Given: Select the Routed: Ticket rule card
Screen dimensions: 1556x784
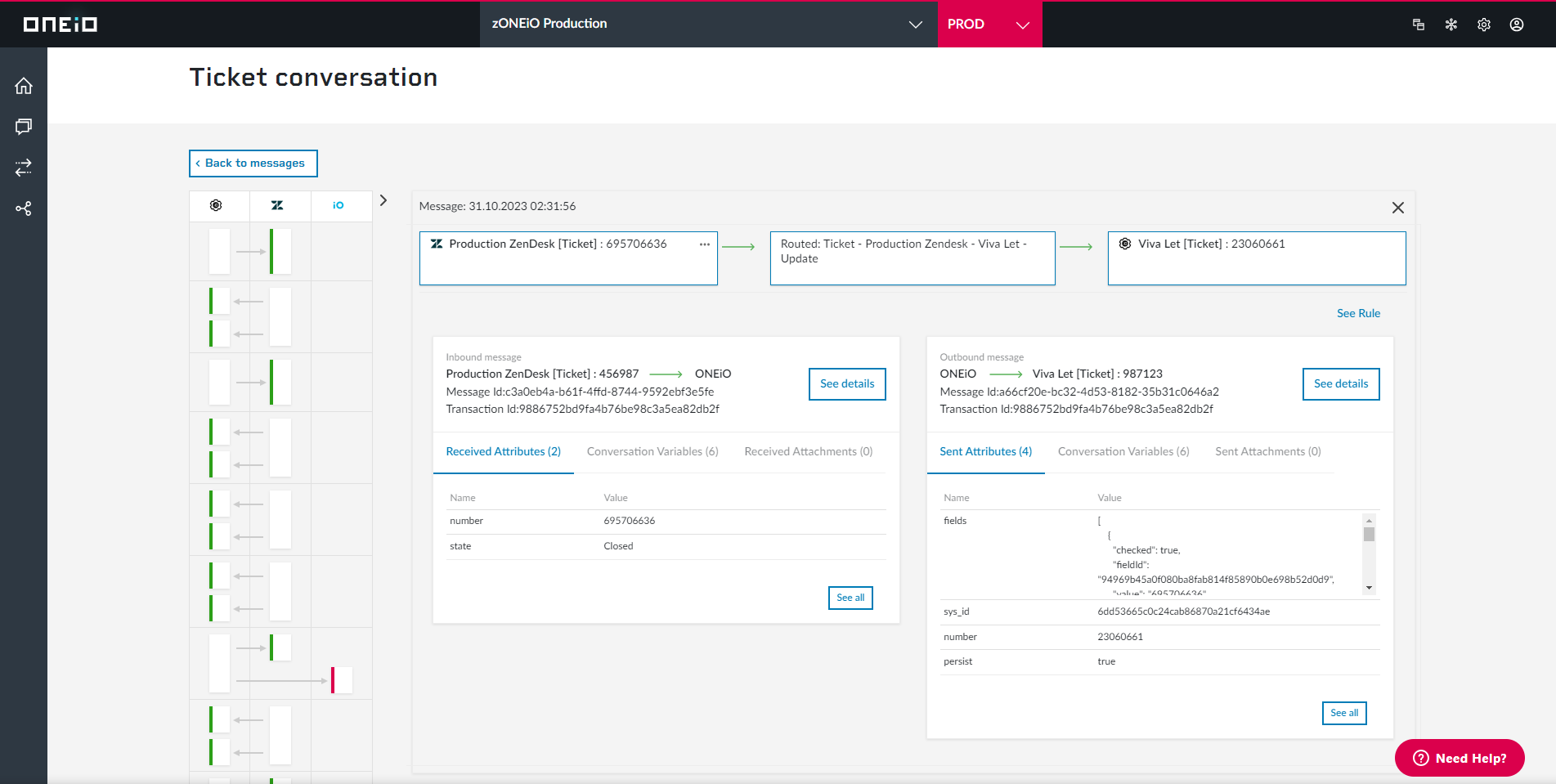Looking at the screenshot, I should pyautogui.click(x=913, y=258).
